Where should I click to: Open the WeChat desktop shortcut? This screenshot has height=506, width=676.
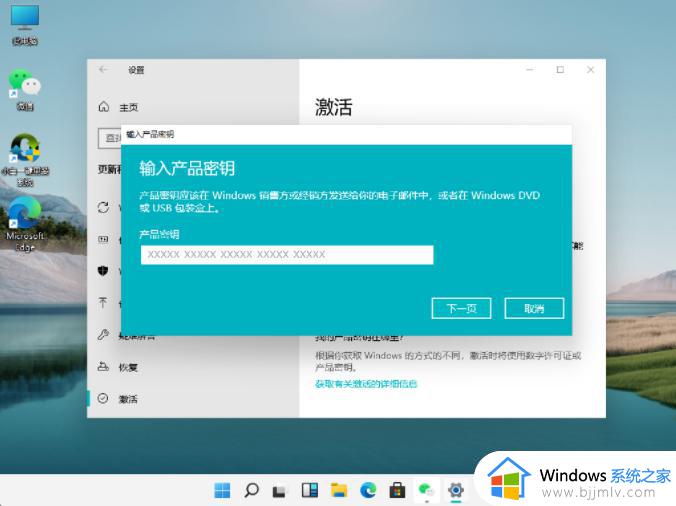(25, 90)
